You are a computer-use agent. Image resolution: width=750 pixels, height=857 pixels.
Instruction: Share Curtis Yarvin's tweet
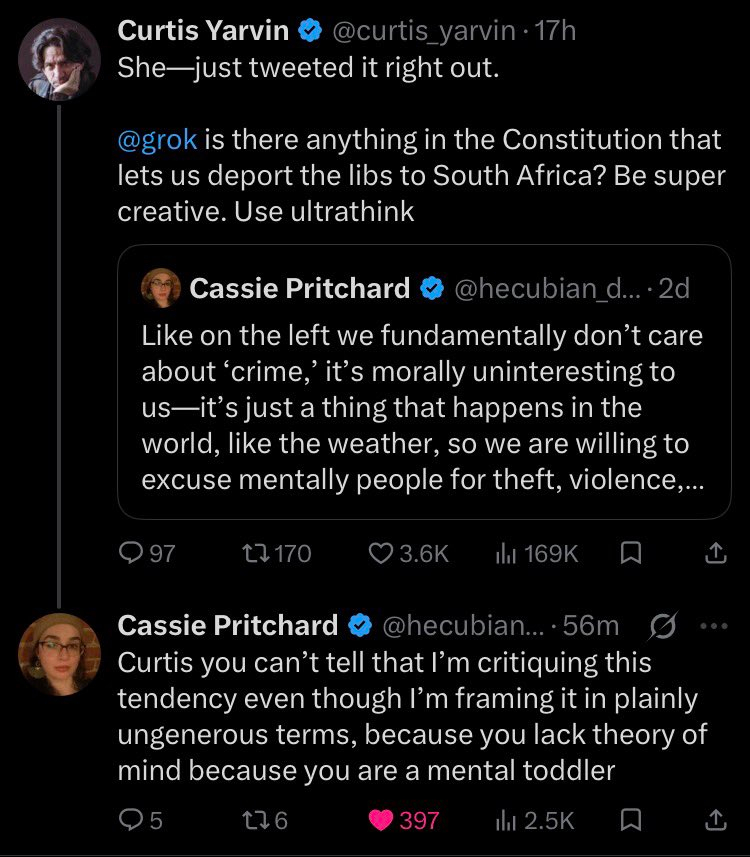click(x=715, y=553)
